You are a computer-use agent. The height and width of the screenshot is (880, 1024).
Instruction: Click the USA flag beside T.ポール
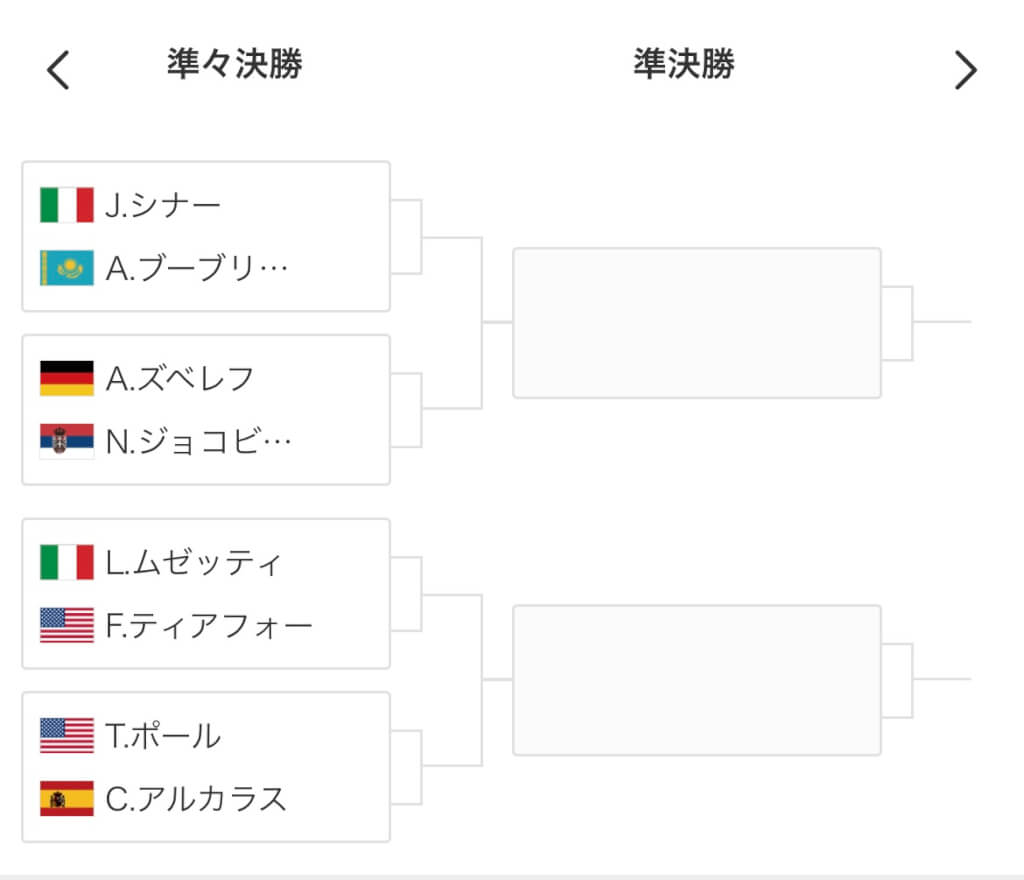tap(67, 736)
